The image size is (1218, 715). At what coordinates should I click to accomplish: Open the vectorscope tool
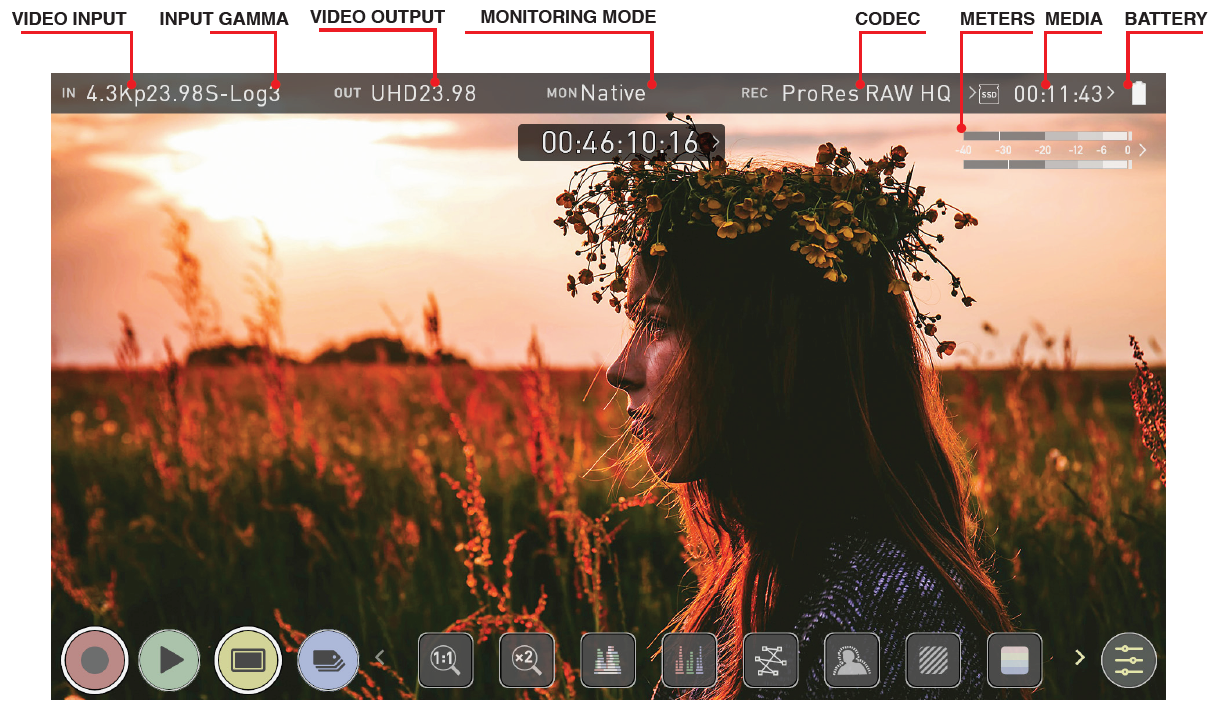pyautogui.click(x=771, y=660)
